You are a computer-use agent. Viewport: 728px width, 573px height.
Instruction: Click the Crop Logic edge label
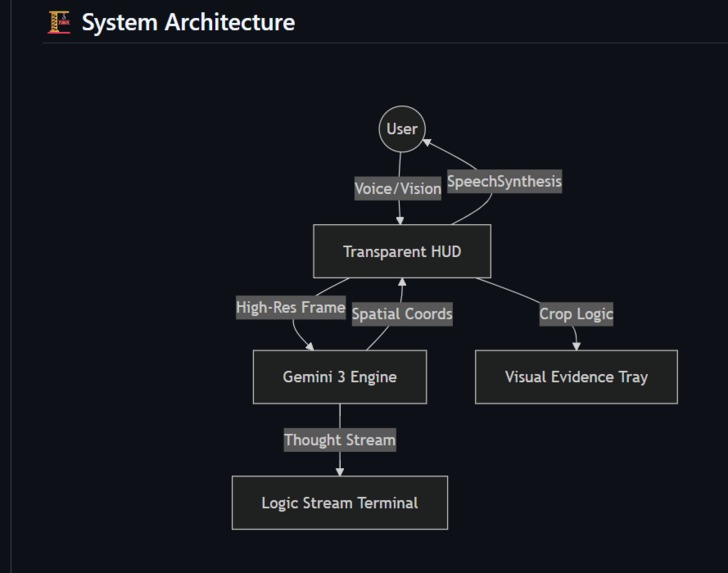click(576, 314)
